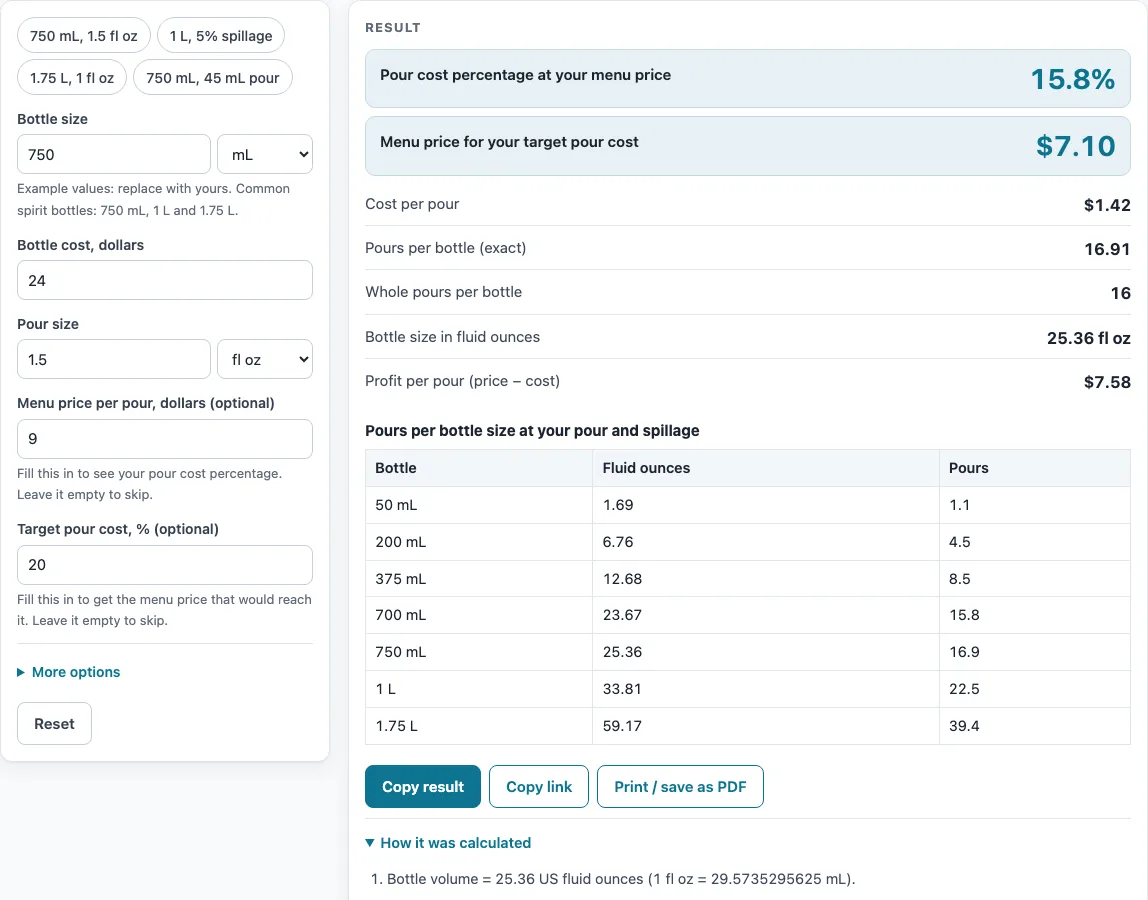Click the Pours column header
Viewport: 1148px width, 900px height.
click(x=1035, y=468)
